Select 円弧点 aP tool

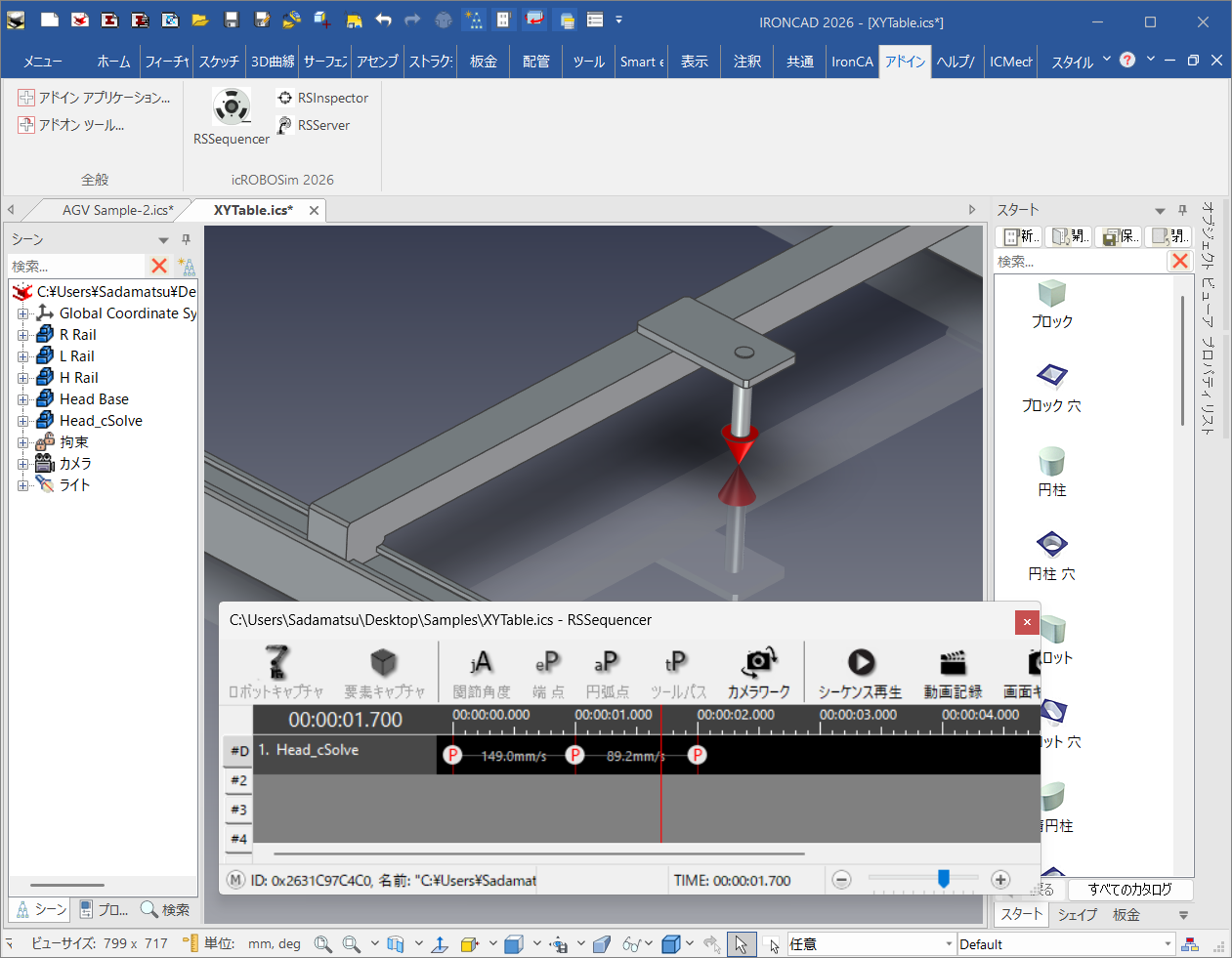point(607,672)
